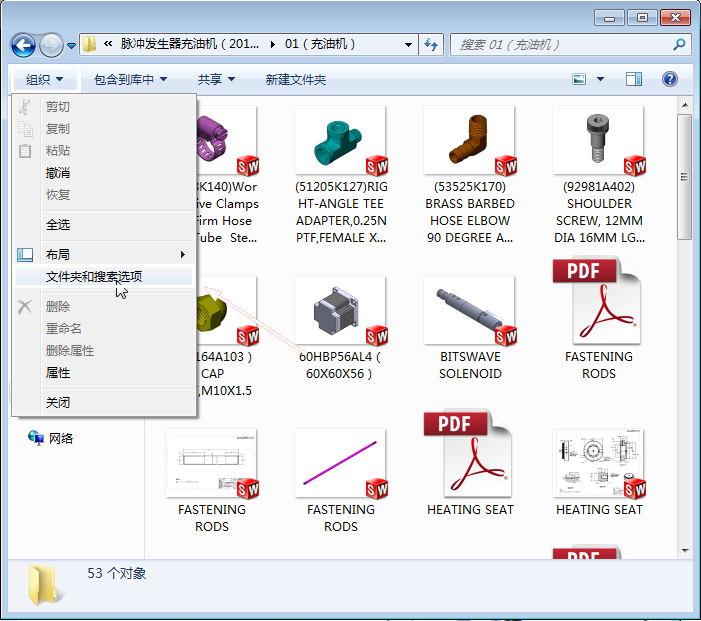Screen dimensions: 701x621
Task: Choose 文件夹和搜索选项 from the menu
Action: click(x=94, y=276)
